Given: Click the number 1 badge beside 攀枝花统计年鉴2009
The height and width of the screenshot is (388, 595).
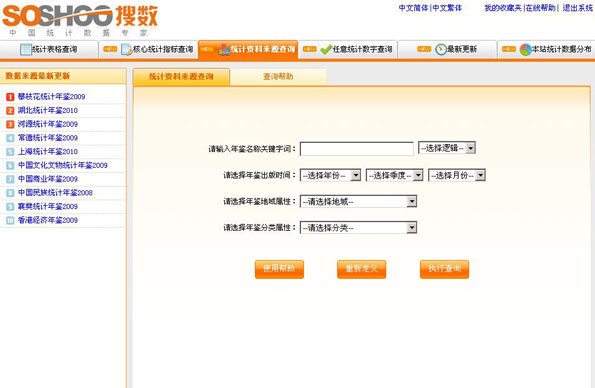Looking at the screenshot, I should pyautogui.click(x=10, y=97).
